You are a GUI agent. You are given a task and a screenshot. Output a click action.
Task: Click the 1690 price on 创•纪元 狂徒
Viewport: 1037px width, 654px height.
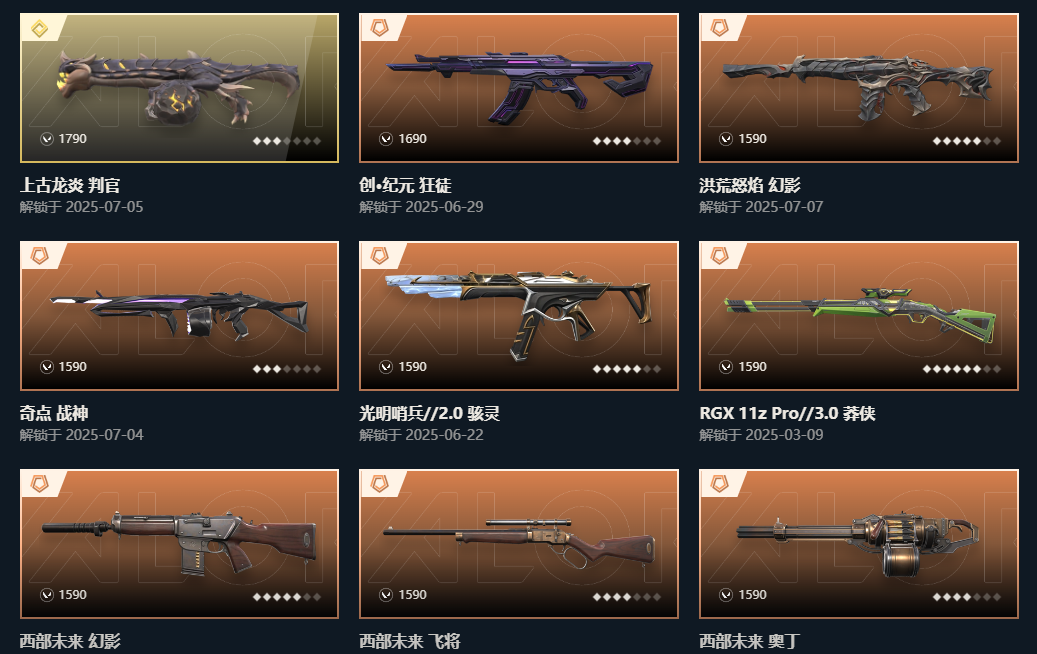(x=412, y=139)
